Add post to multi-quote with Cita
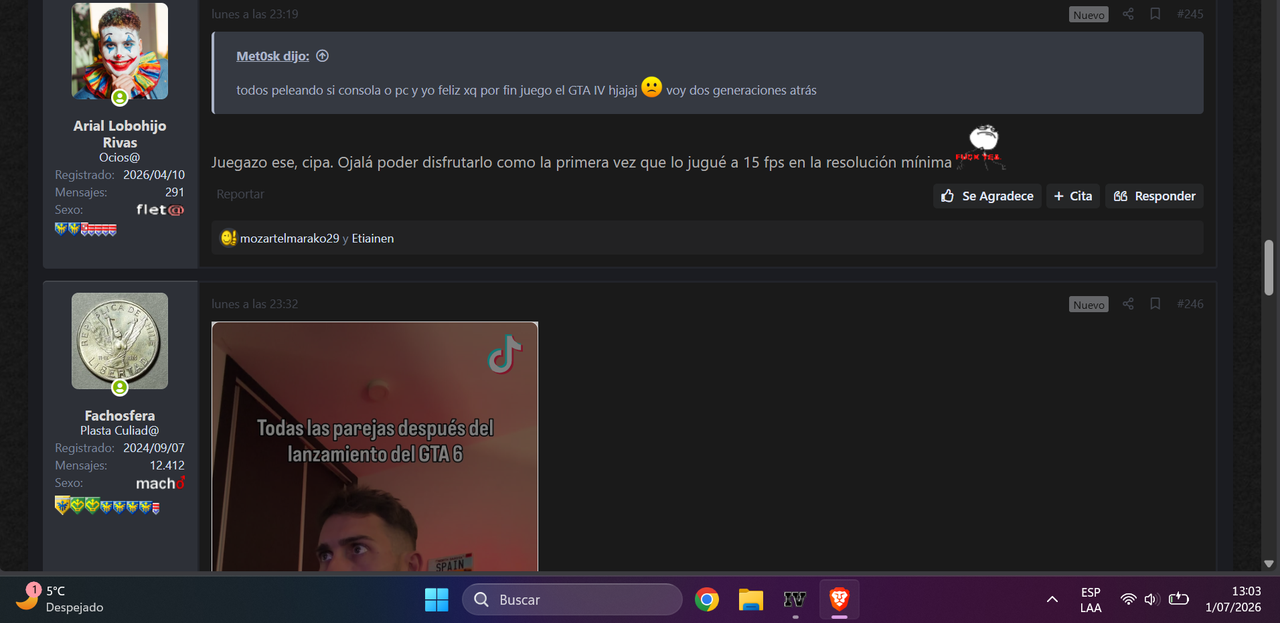 tap(1073, 196)
